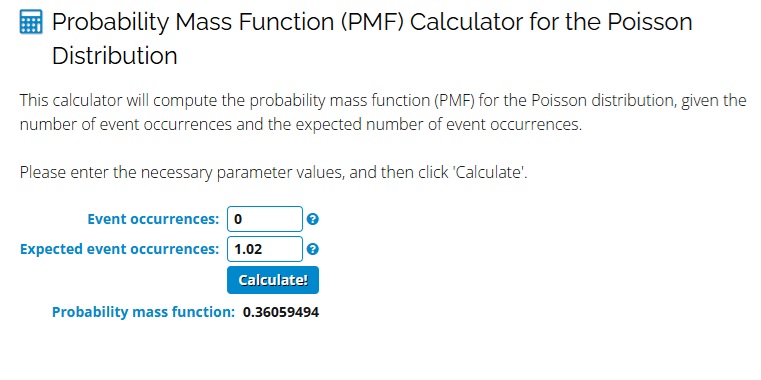Click 'expected number of event occurrences' phrase

pos(438,125)
